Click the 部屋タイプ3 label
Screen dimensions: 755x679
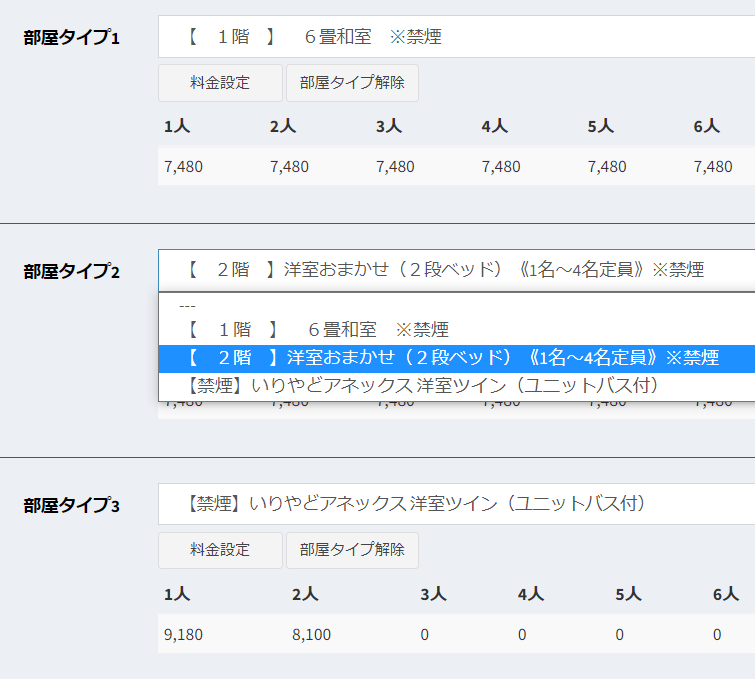click(71, 506)
